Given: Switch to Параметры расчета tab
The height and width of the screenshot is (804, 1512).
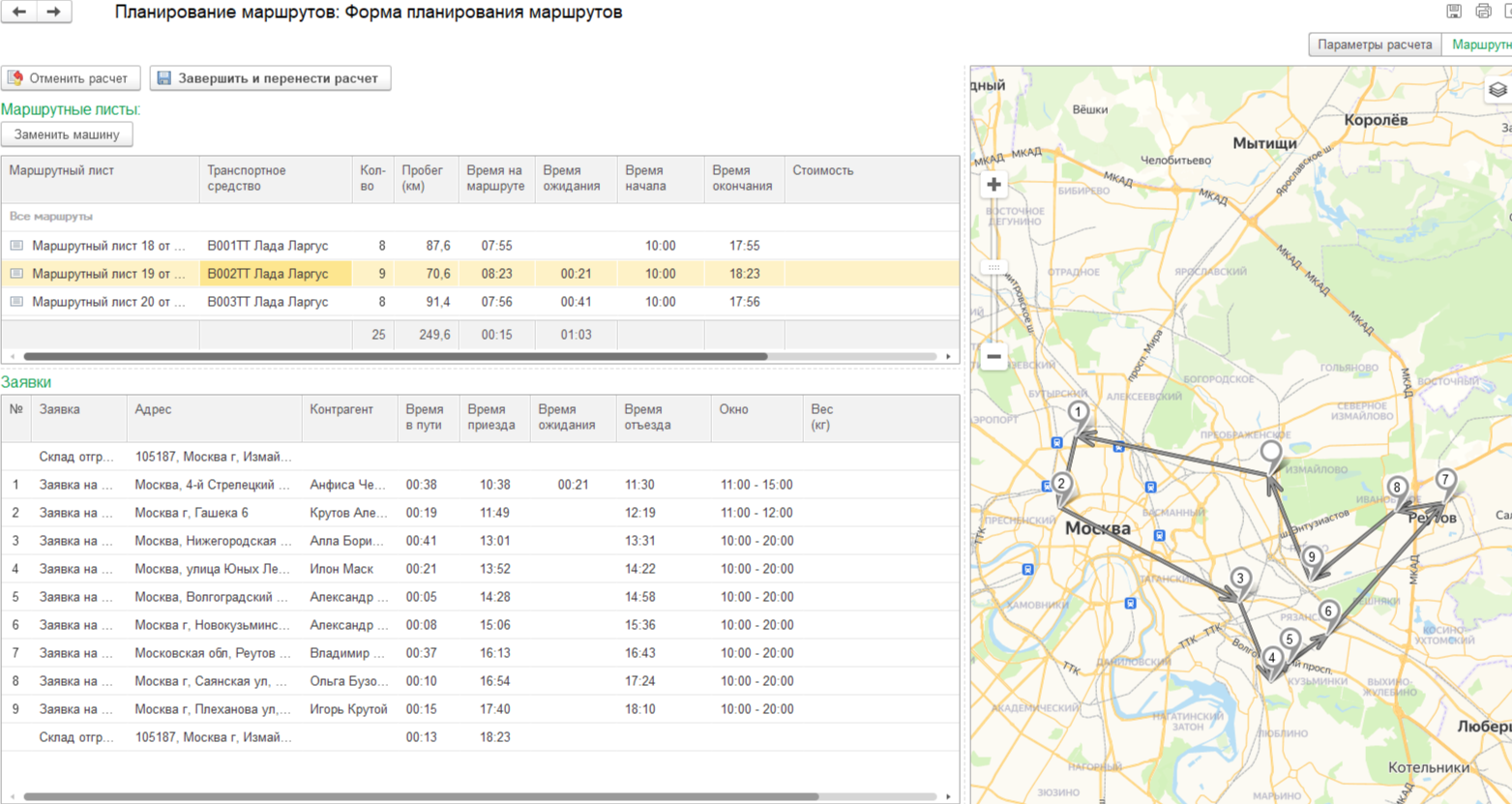Looking at the screenshot, I should click(1374, 45).
